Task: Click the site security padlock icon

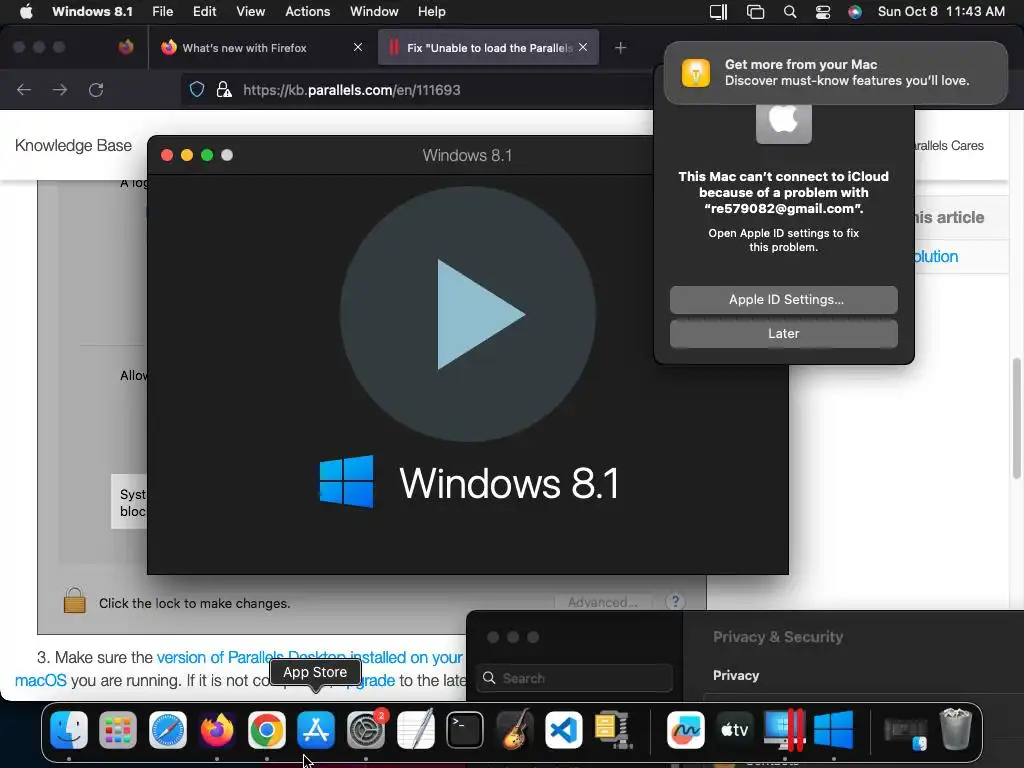Action: tap(224, 89)
